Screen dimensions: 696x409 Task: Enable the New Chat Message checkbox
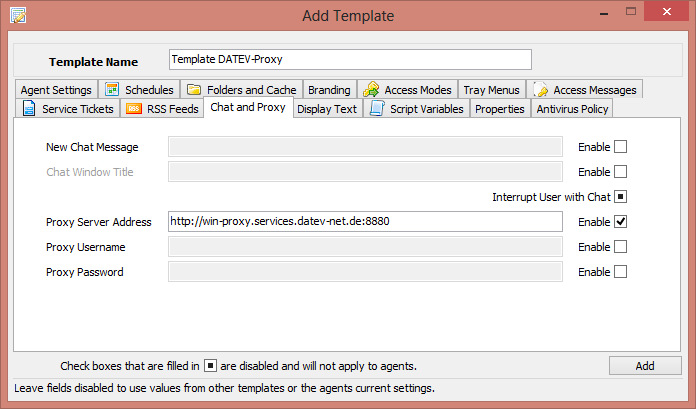pyautogui.click(x=621, y=147)
